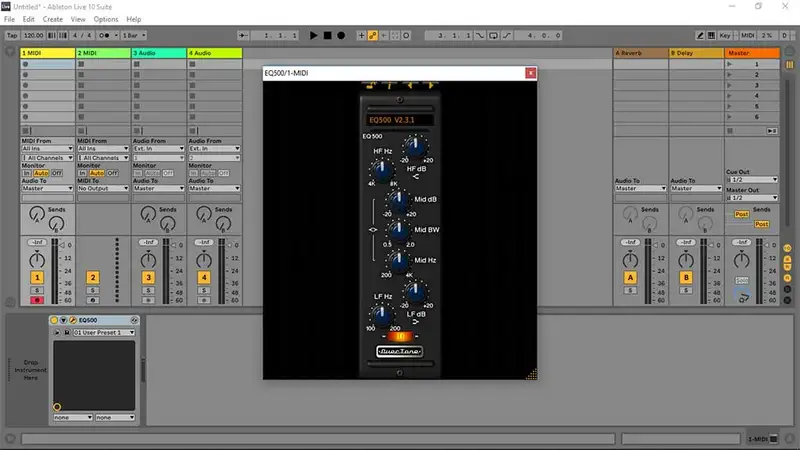Set track 2 Monitor to Off
800x450 pixels.
click(x=113, y=173)
